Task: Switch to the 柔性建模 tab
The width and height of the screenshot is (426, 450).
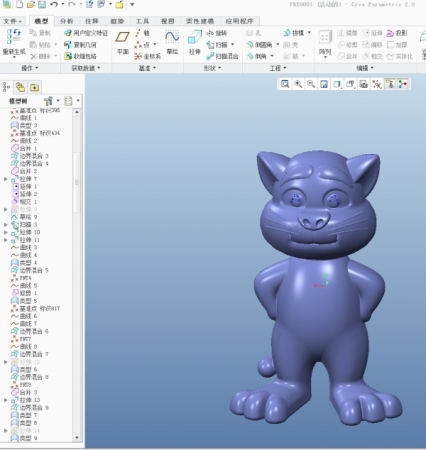Action: [200, 21]
